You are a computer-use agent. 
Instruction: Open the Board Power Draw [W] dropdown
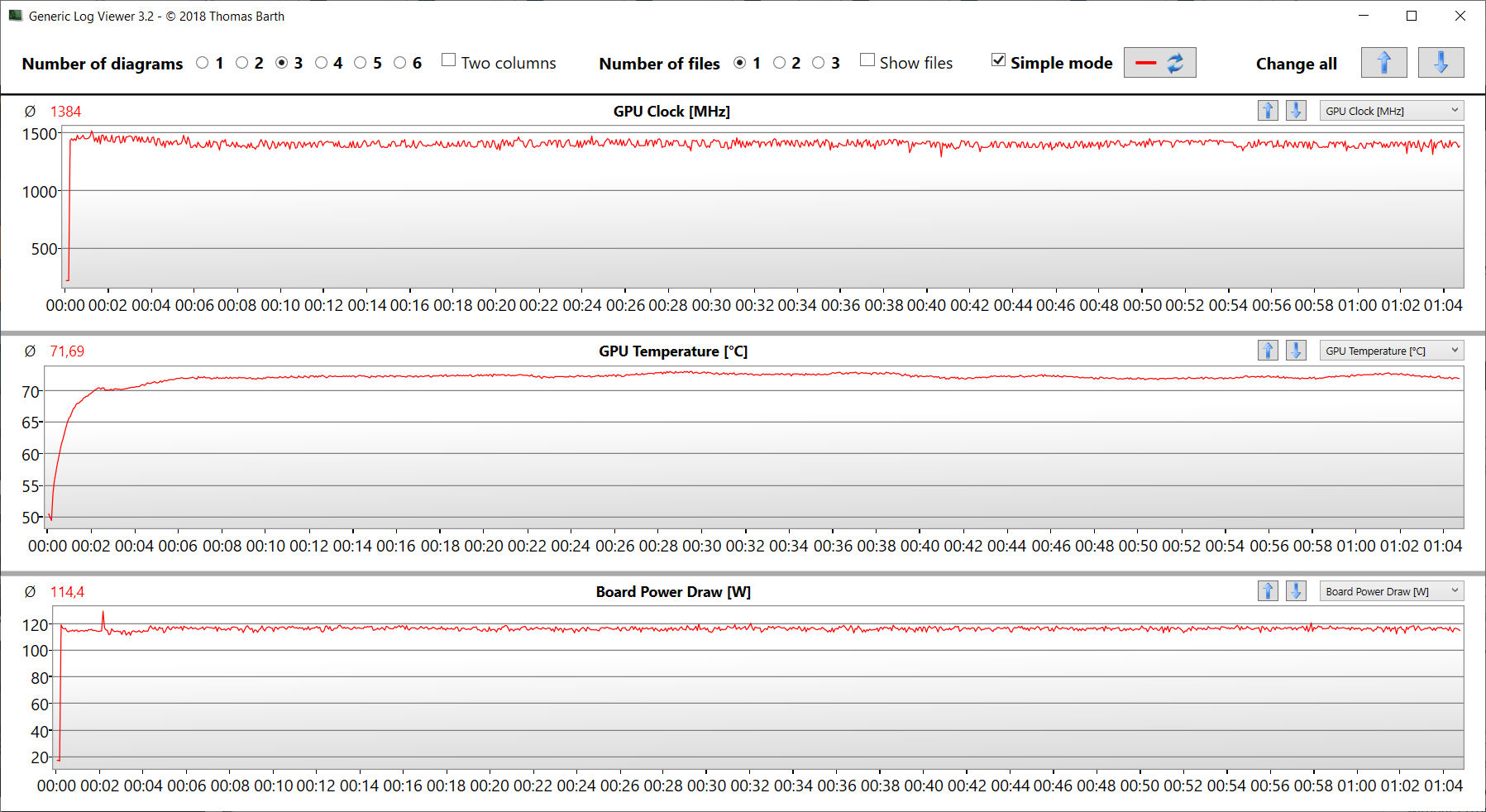pyautogui.click(x=1392, y=591)
